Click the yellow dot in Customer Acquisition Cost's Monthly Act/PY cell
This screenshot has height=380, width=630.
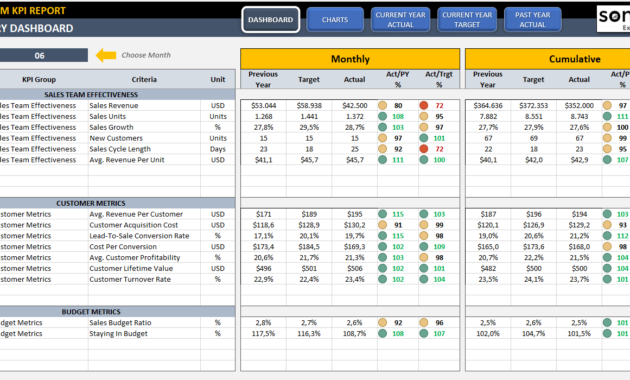tap(382, 225)
